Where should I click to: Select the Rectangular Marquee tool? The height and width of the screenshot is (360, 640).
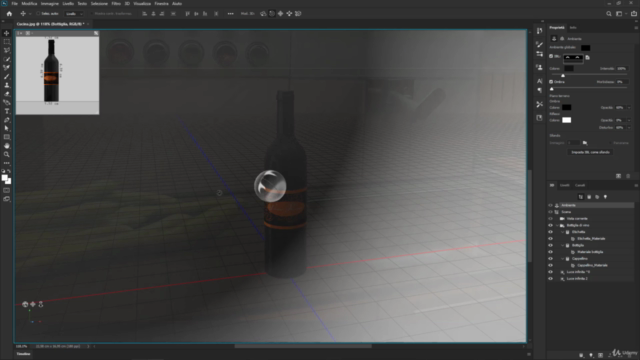[7, 42]
